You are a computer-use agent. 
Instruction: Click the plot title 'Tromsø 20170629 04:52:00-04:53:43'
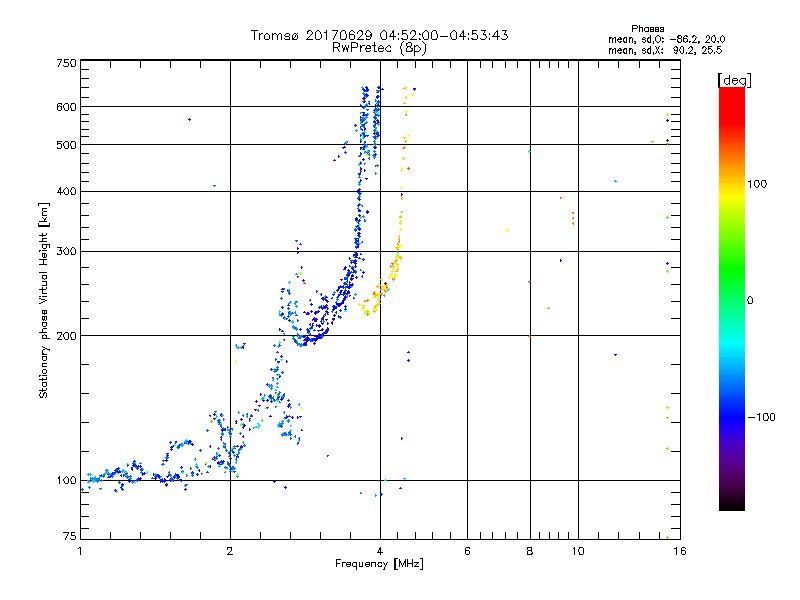coord(379,35)
